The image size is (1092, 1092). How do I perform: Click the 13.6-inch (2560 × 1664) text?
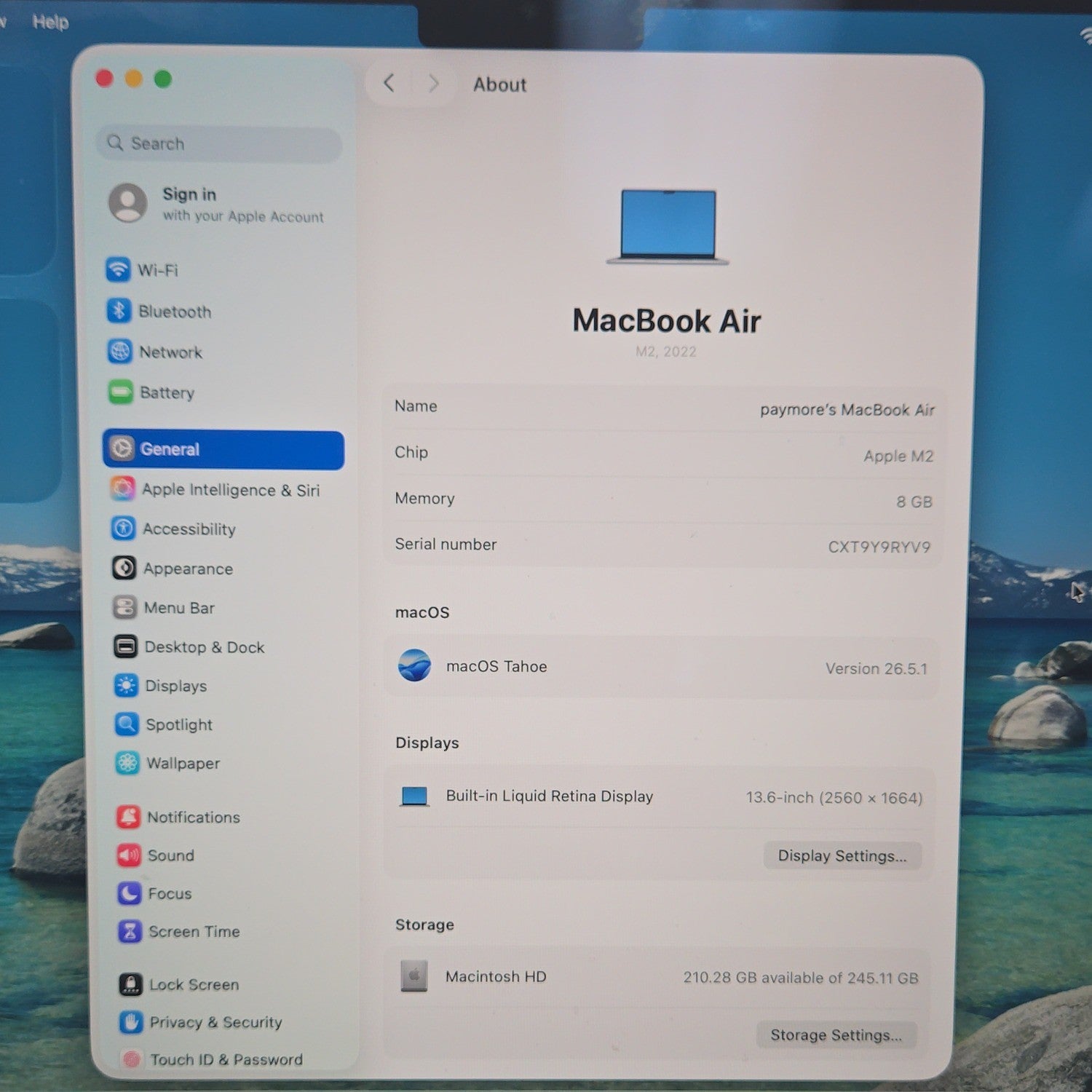(x=834, y=798)
